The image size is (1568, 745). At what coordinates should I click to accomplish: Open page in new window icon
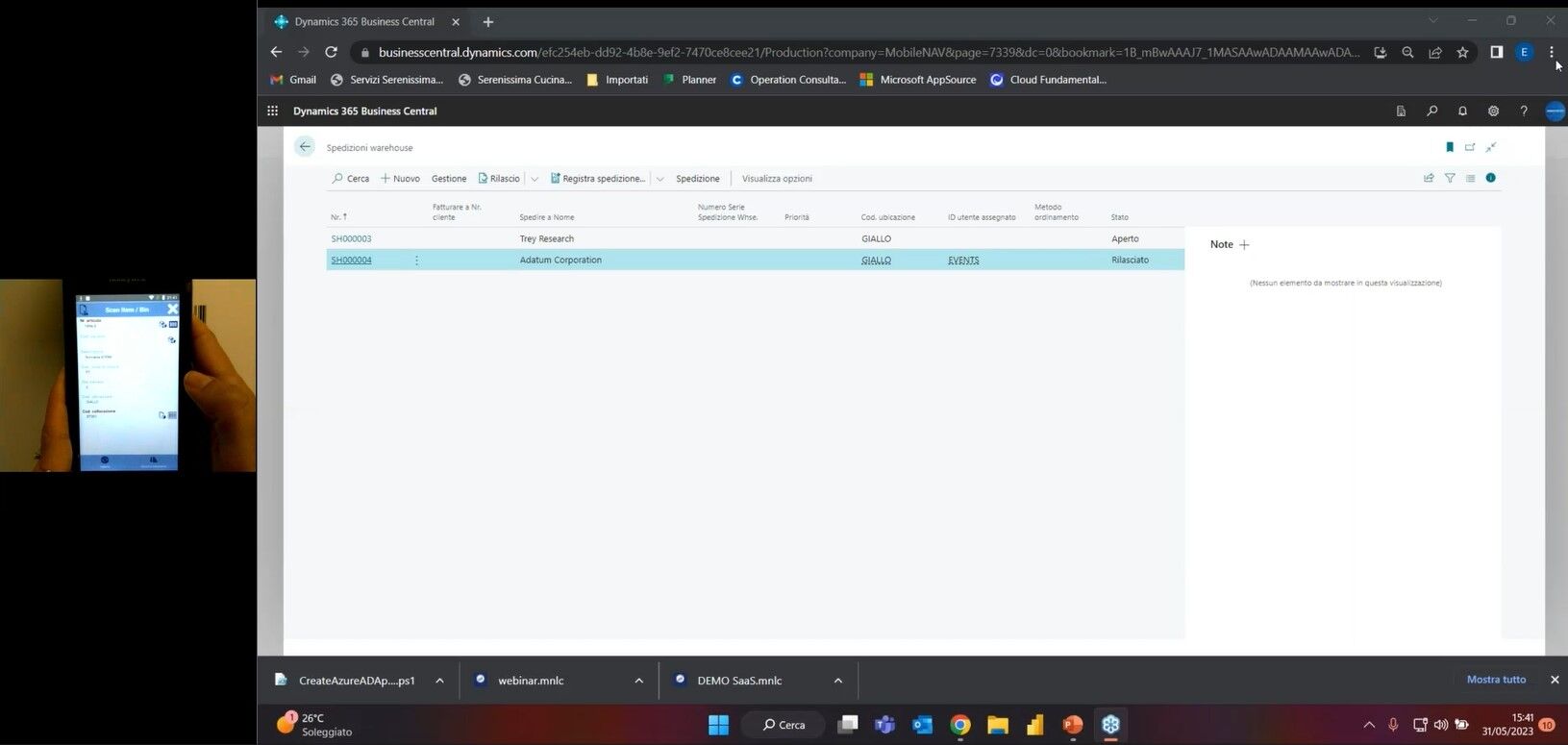coord(1470,147)
